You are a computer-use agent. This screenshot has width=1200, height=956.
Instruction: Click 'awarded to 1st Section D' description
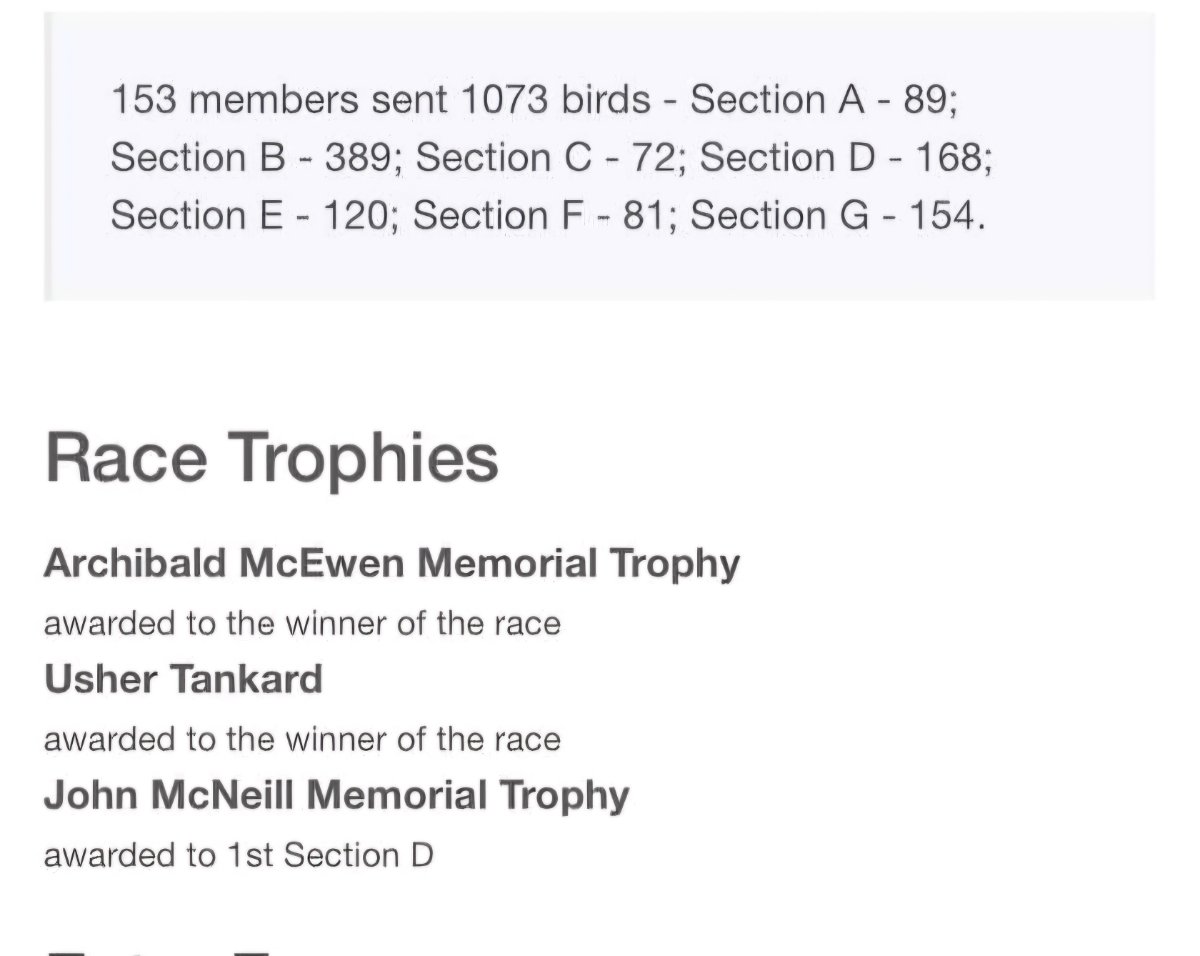(x=239, y=856)
